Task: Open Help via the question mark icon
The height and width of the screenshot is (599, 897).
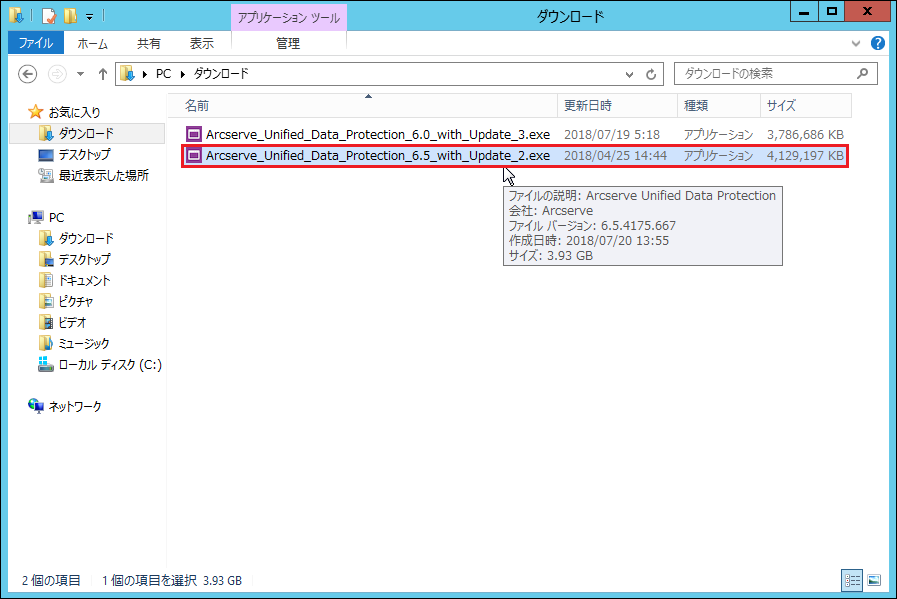Action: click(878, 43)
